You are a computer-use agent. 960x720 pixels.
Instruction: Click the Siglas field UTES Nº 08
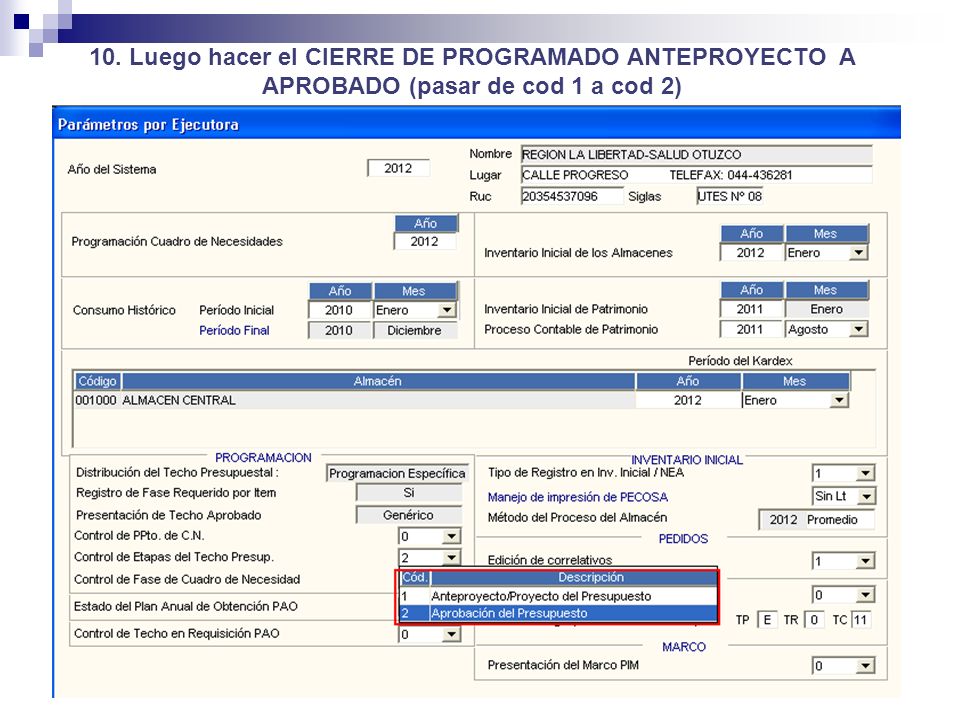pyautogui.click(x=729, y=197)
